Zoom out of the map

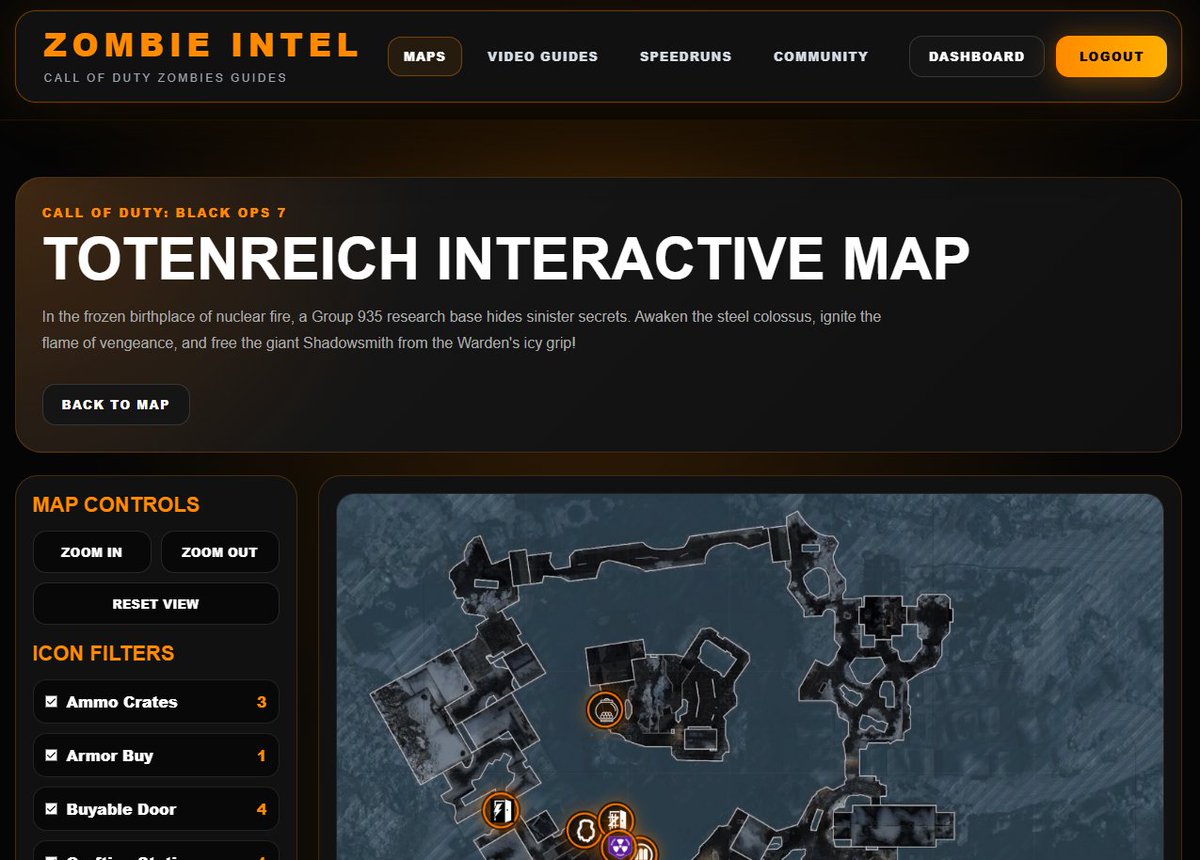point(219,552)
